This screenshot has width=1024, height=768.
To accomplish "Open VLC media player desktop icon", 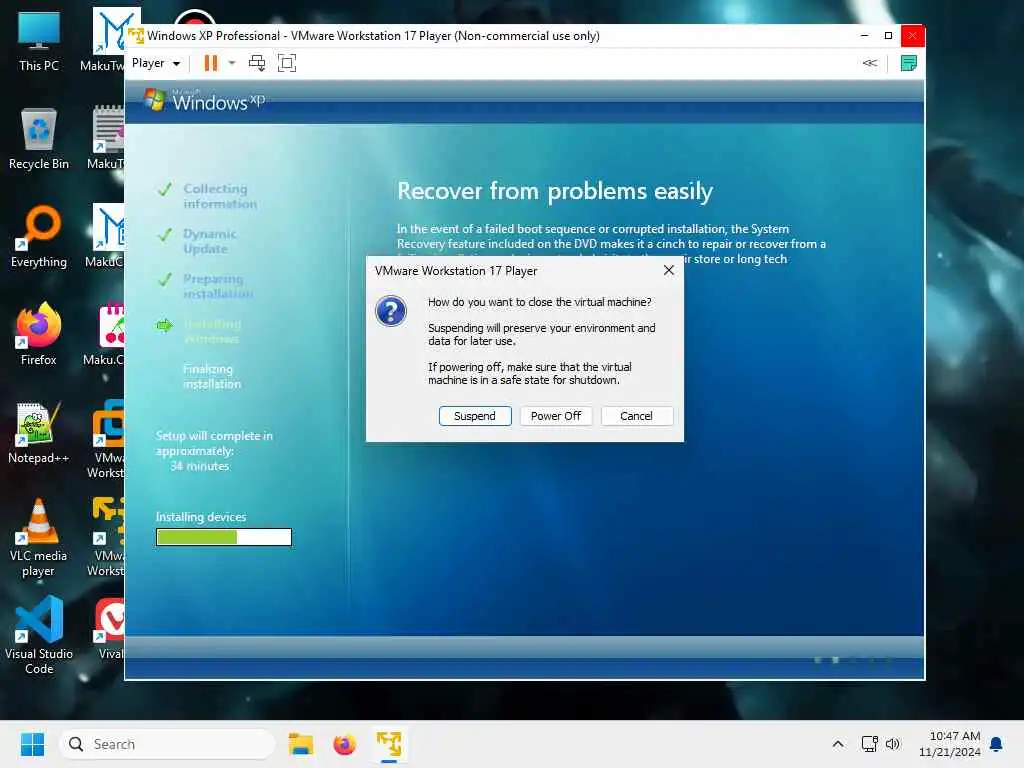I will [x=39, y=537].
